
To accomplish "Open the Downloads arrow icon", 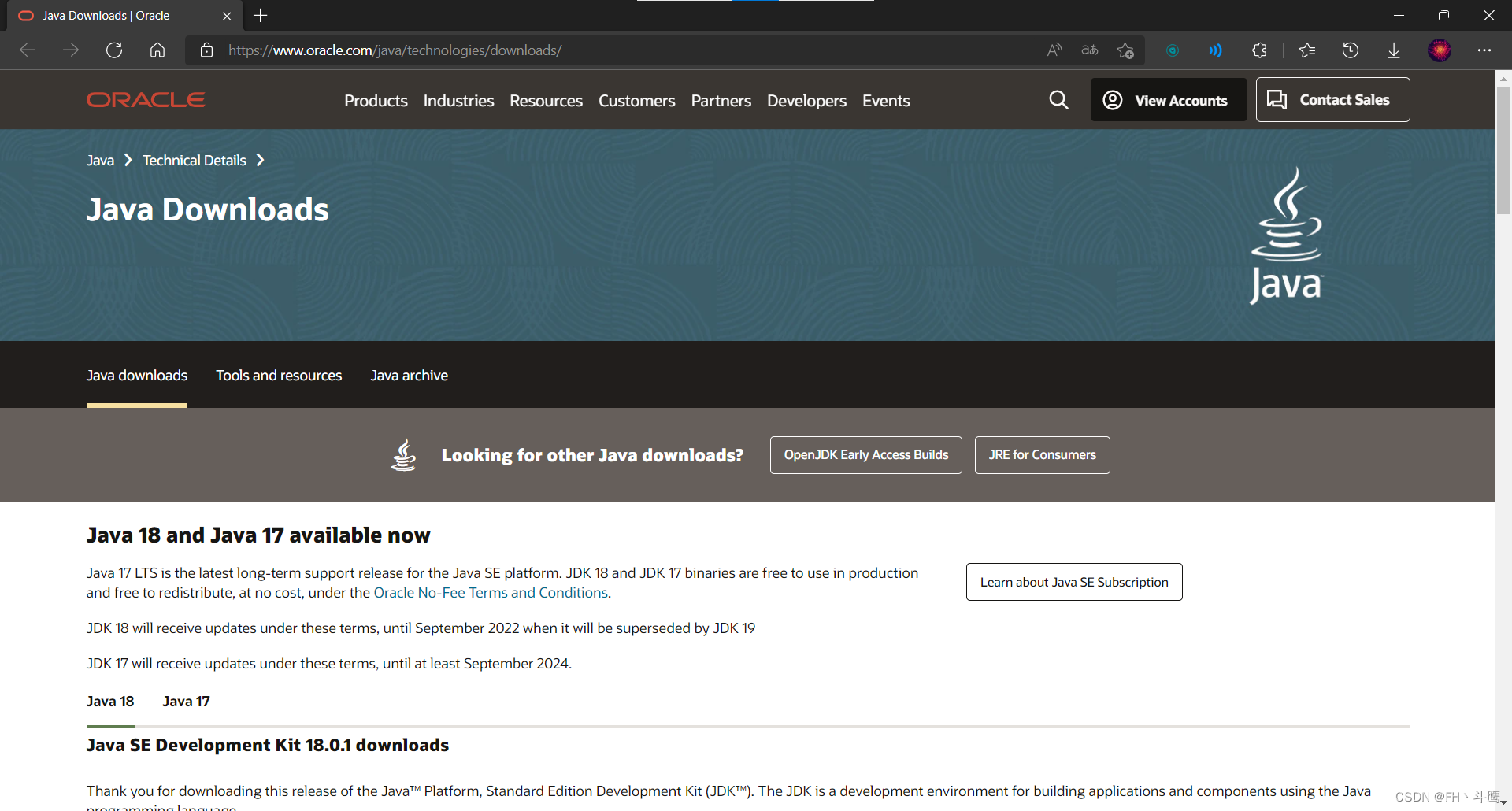I will [1394, 50].
